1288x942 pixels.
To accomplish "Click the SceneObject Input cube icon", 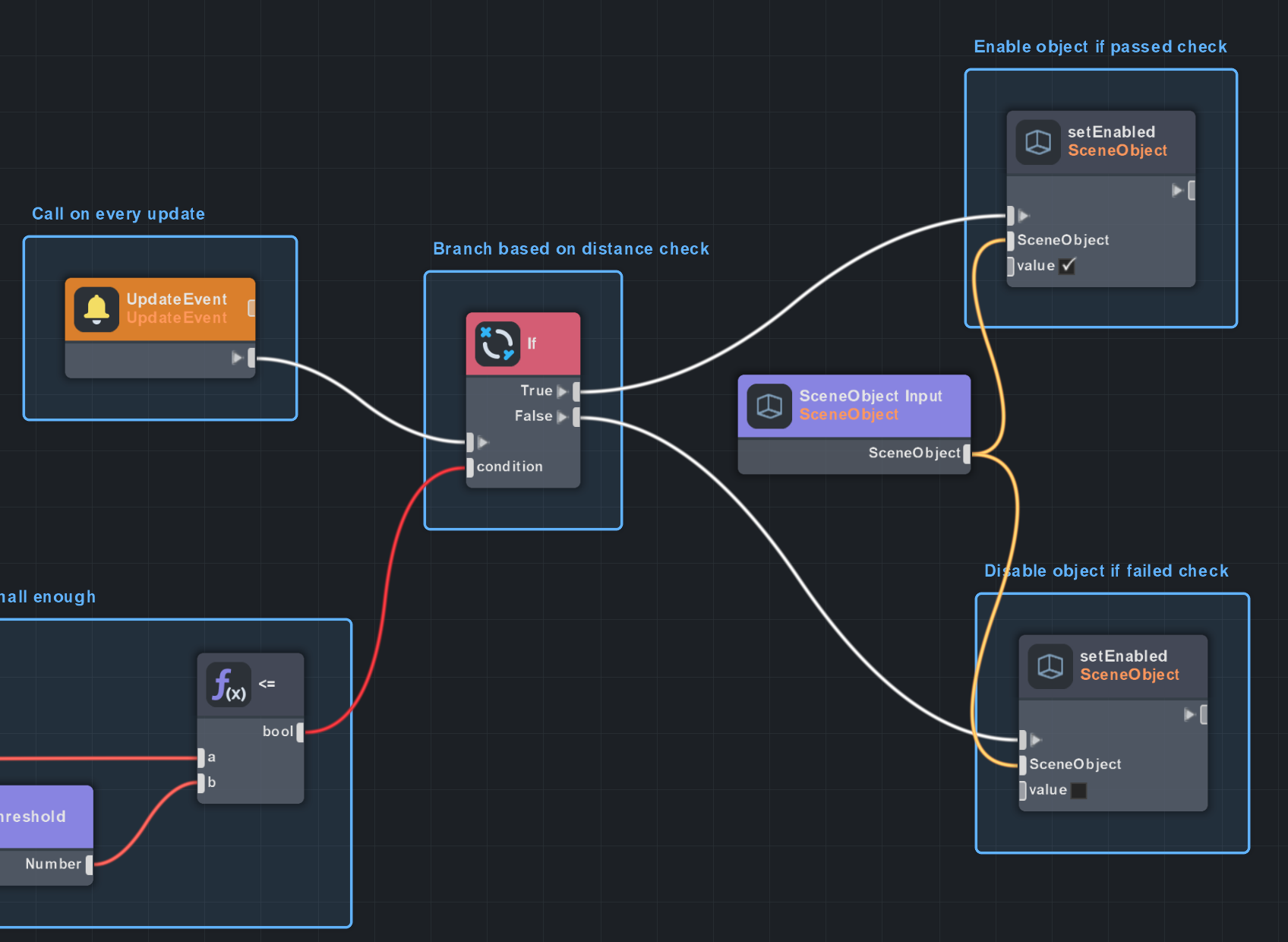I will (769, 406).
